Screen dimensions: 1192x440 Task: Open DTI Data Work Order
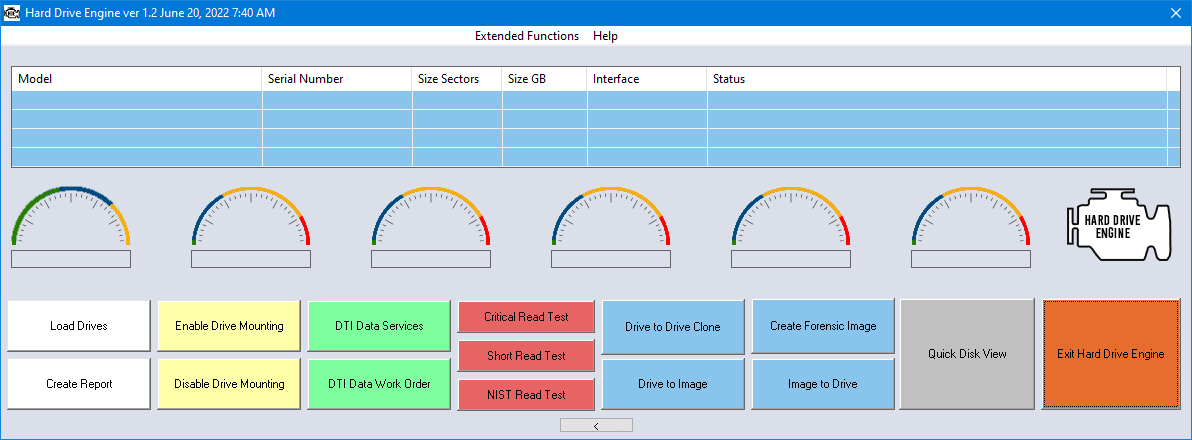[379, 384]
